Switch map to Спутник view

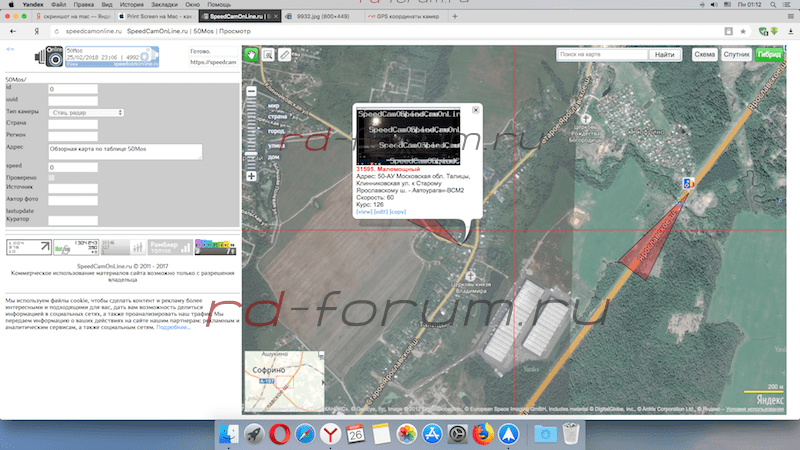click(736, 54)
